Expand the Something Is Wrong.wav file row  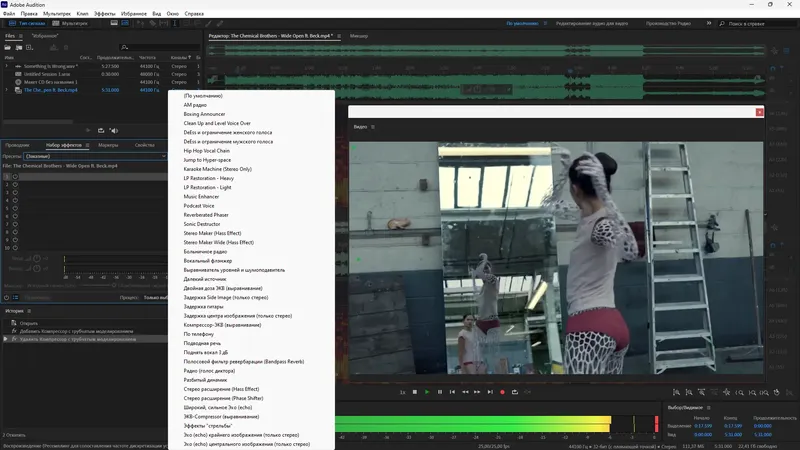[7, 66]
